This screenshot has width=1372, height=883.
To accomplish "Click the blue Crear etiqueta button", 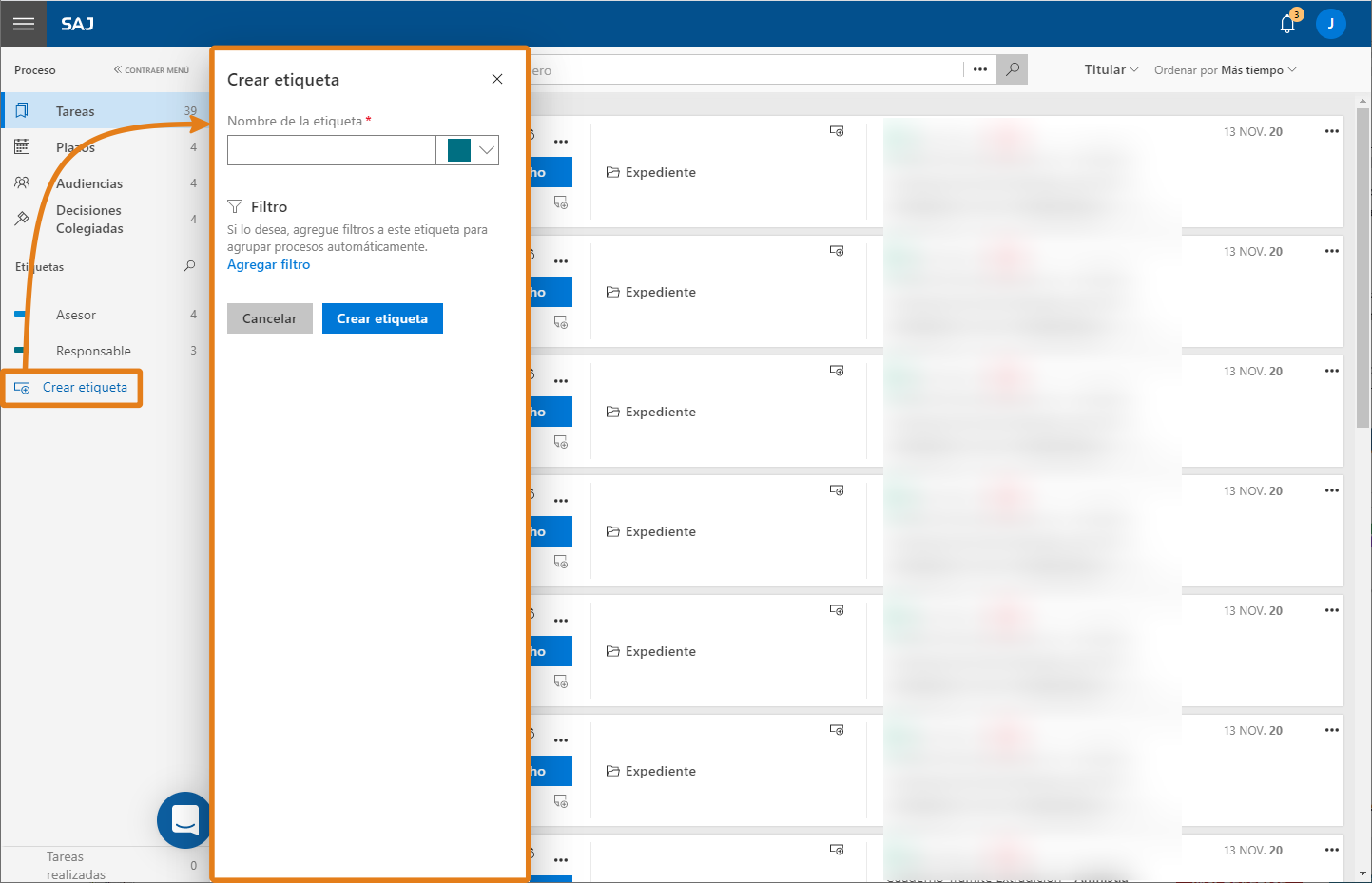I will pyautogui.click(x=382, y=318).
